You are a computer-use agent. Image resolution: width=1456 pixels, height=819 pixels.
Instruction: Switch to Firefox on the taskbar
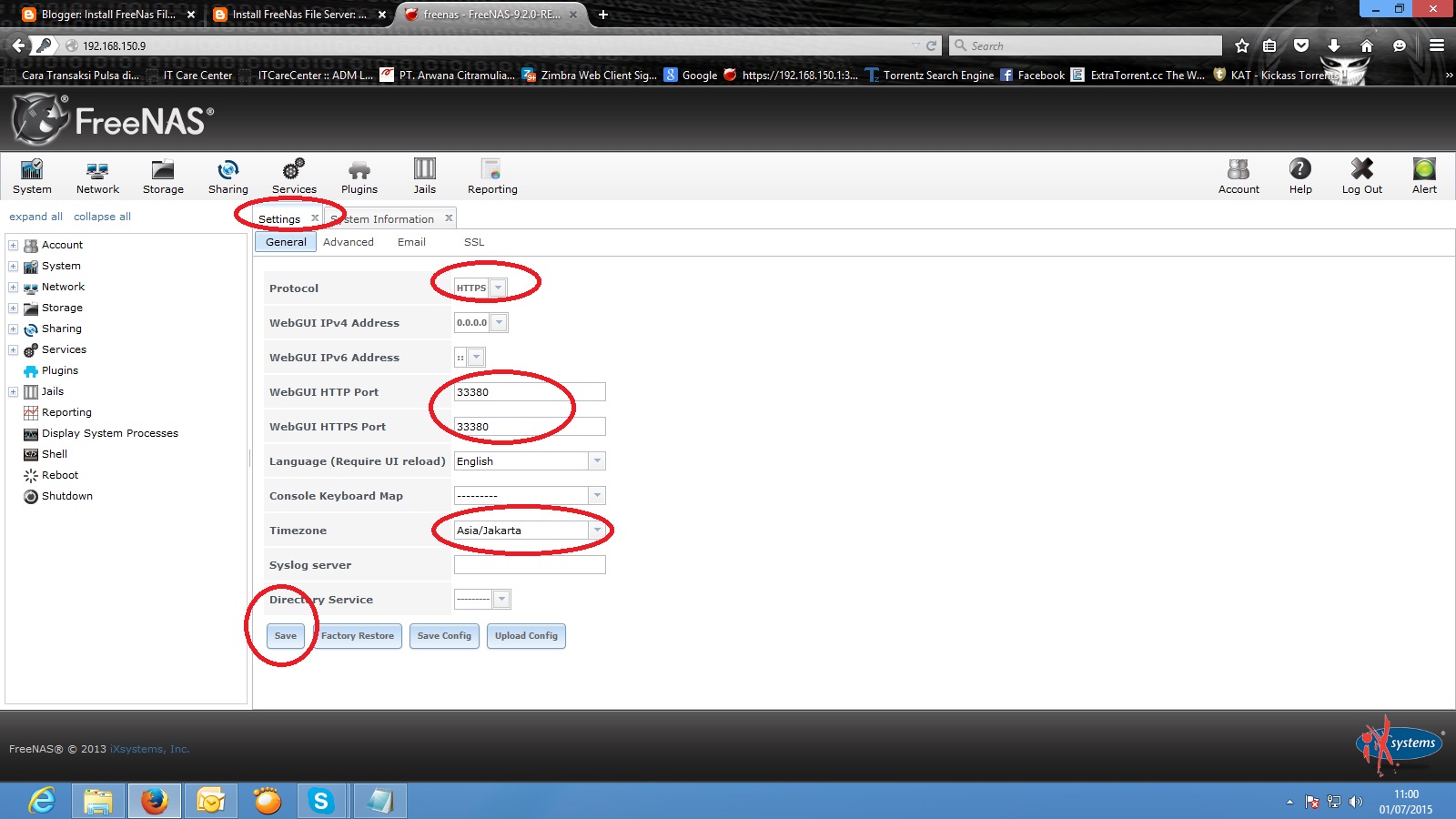(155, 801)
